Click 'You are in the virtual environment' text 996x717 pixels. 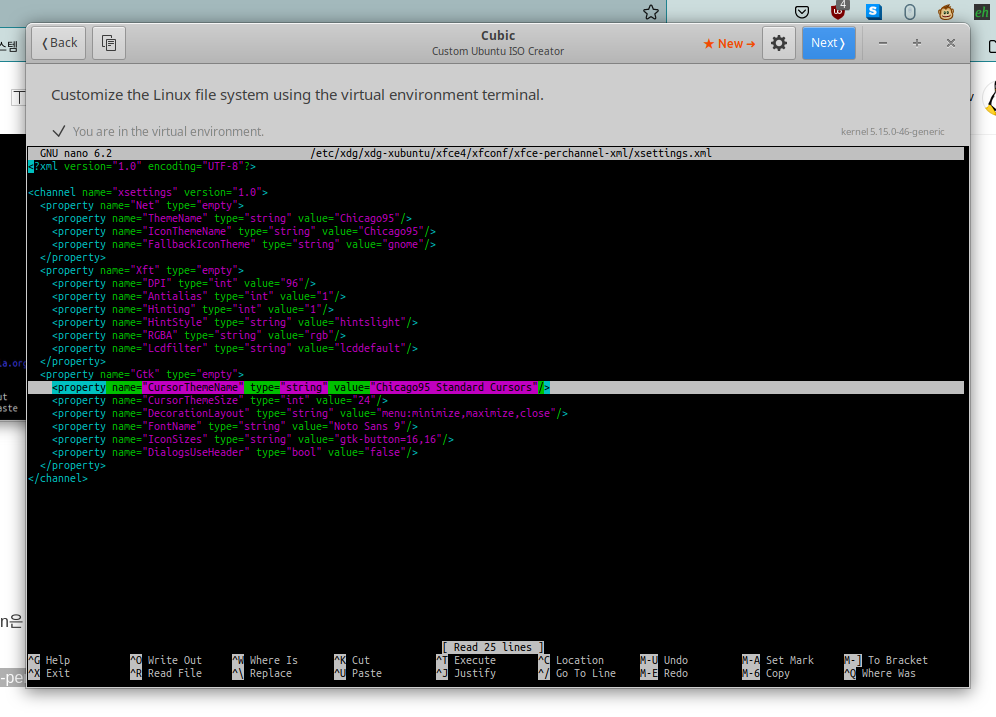(x=168, y=131)
